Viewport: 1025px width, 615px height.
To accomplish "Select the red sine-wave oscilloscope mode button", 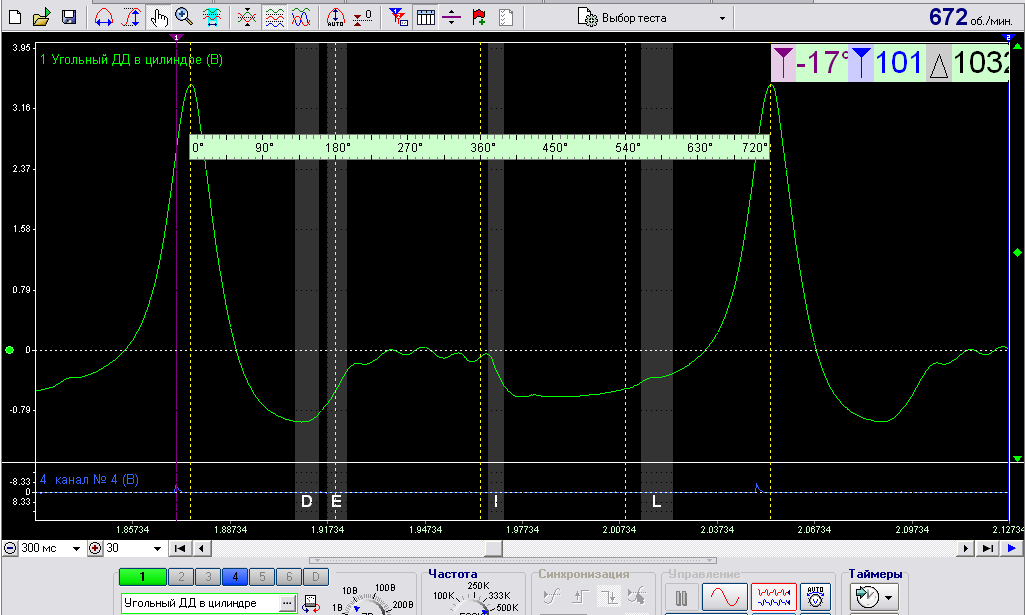I will point(724,597).
